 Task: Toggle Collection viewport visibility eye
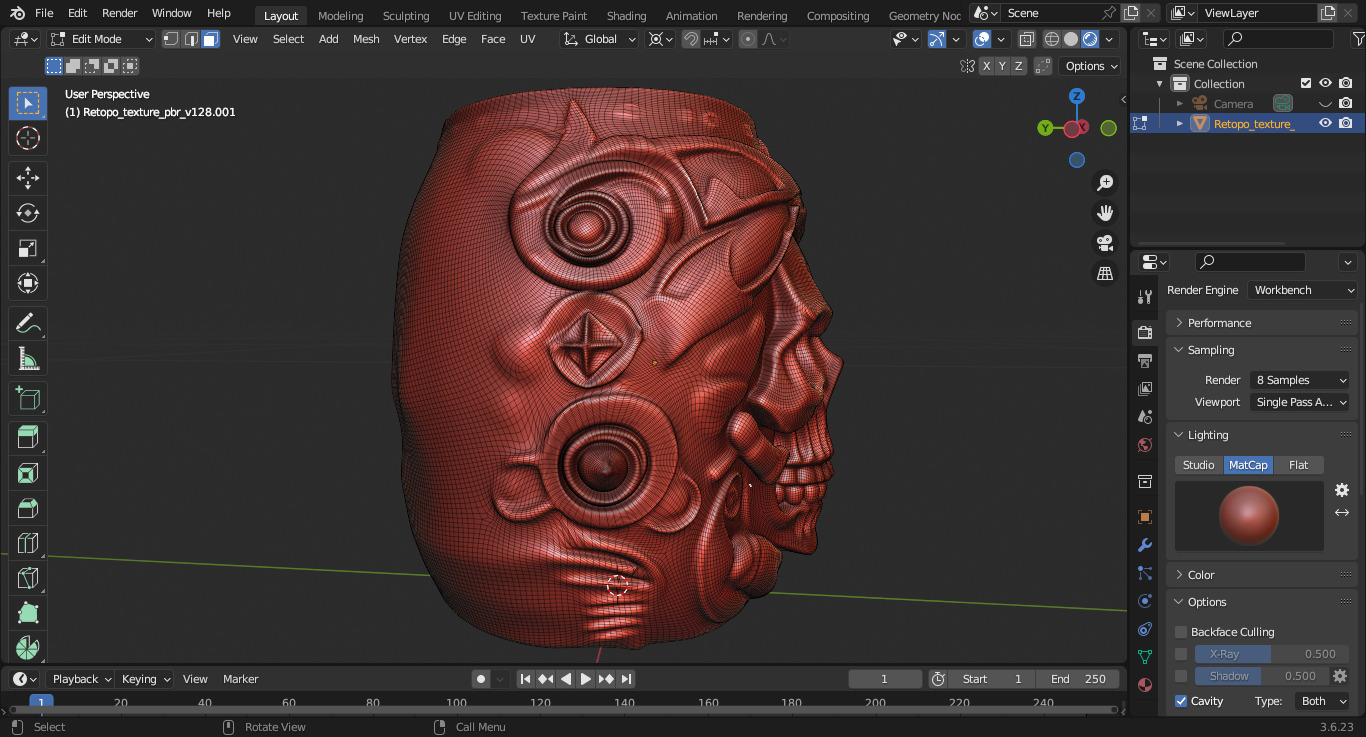(x=1325, y=83)
